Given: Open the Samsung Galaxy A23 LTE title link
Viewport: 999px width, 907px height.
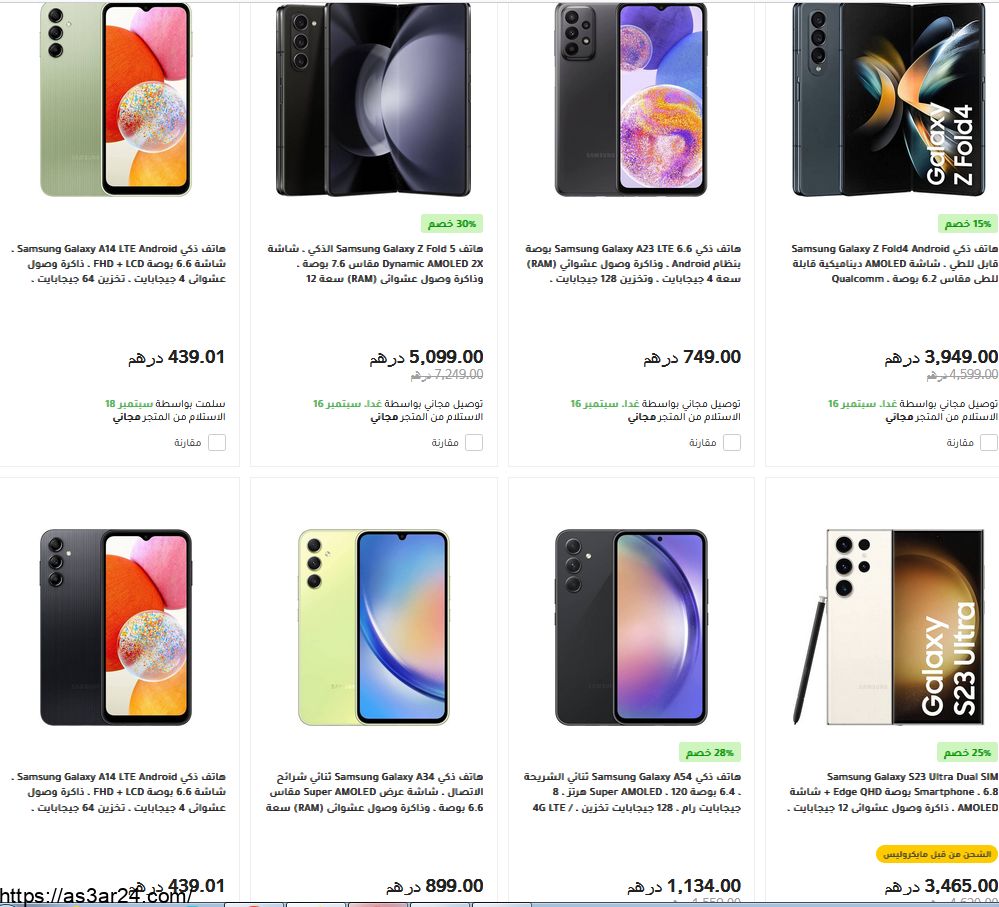Looking at the screenshot, I should click(633, 264).
